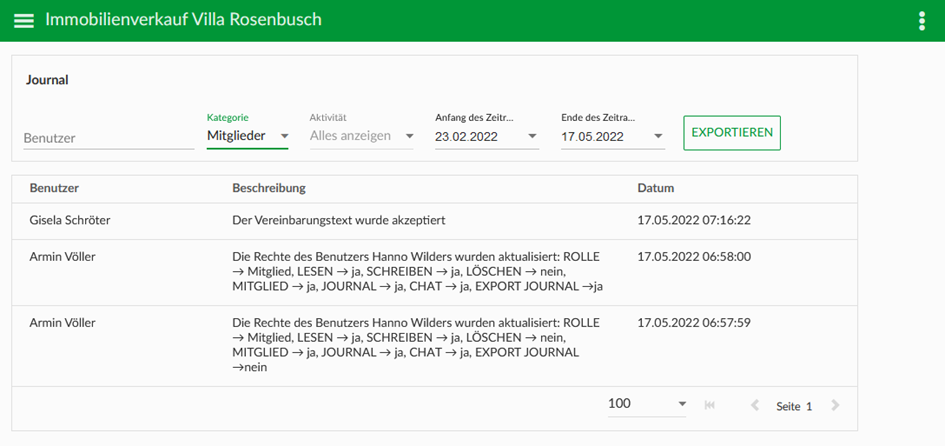Go to previous page arrow

click(x=755, y=406)
